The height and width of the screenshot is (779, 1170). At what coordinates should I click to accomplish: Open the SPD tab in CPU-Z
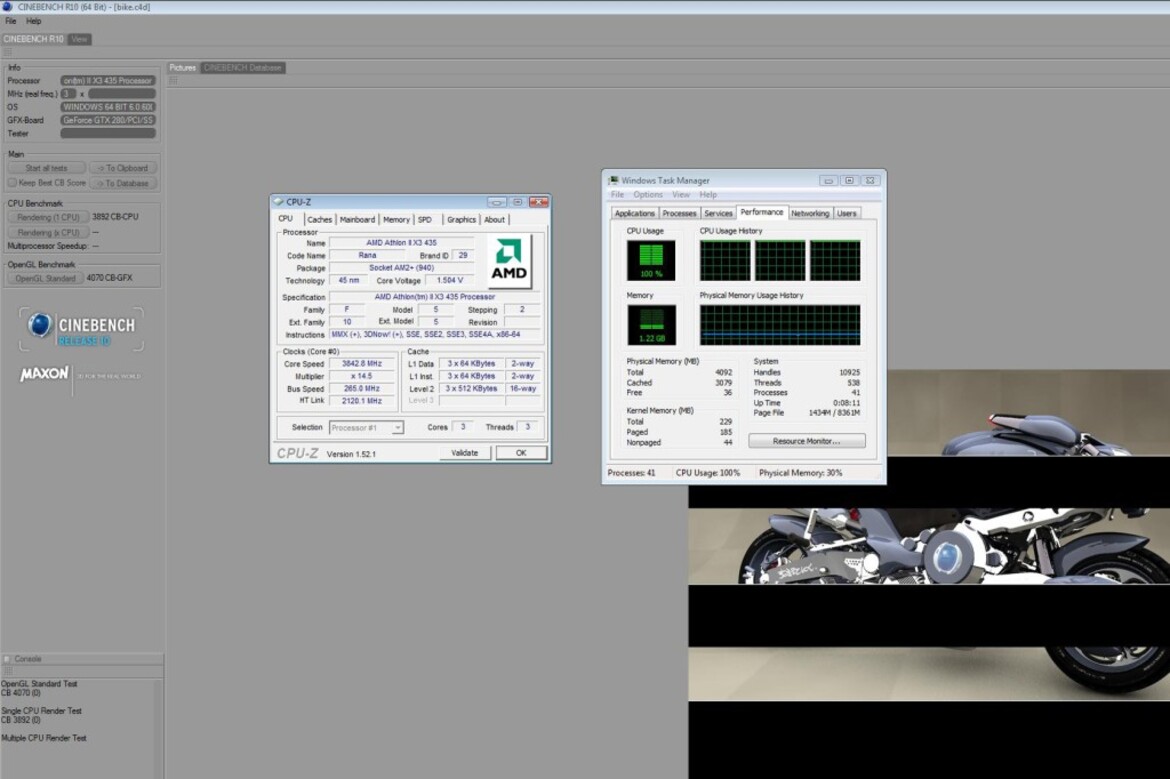[x=425, y=219]
